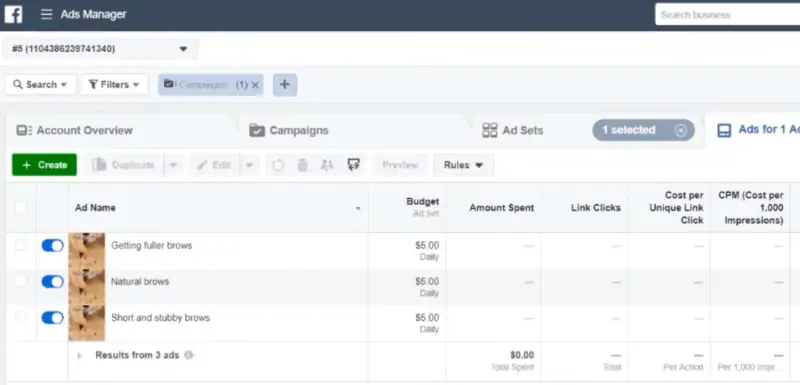Click the Account Overview icon

click(24, 131)
